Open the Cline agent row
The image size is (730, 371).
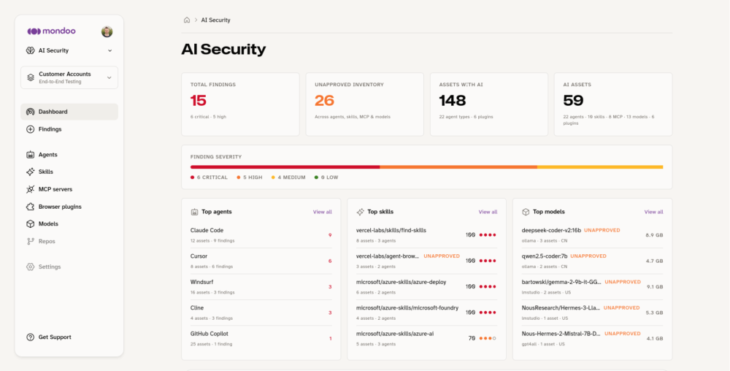[x=261, y=312]
